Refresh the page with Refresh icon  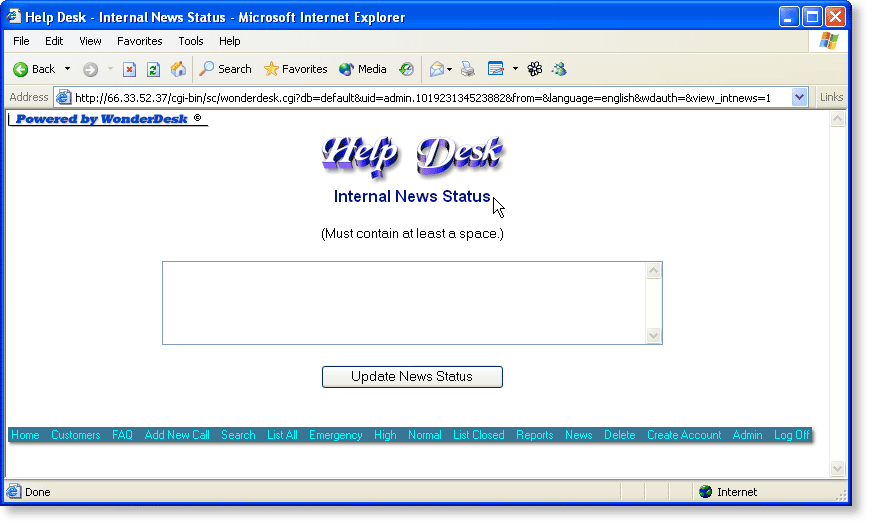pyautogui.click(x=153, y=70)
